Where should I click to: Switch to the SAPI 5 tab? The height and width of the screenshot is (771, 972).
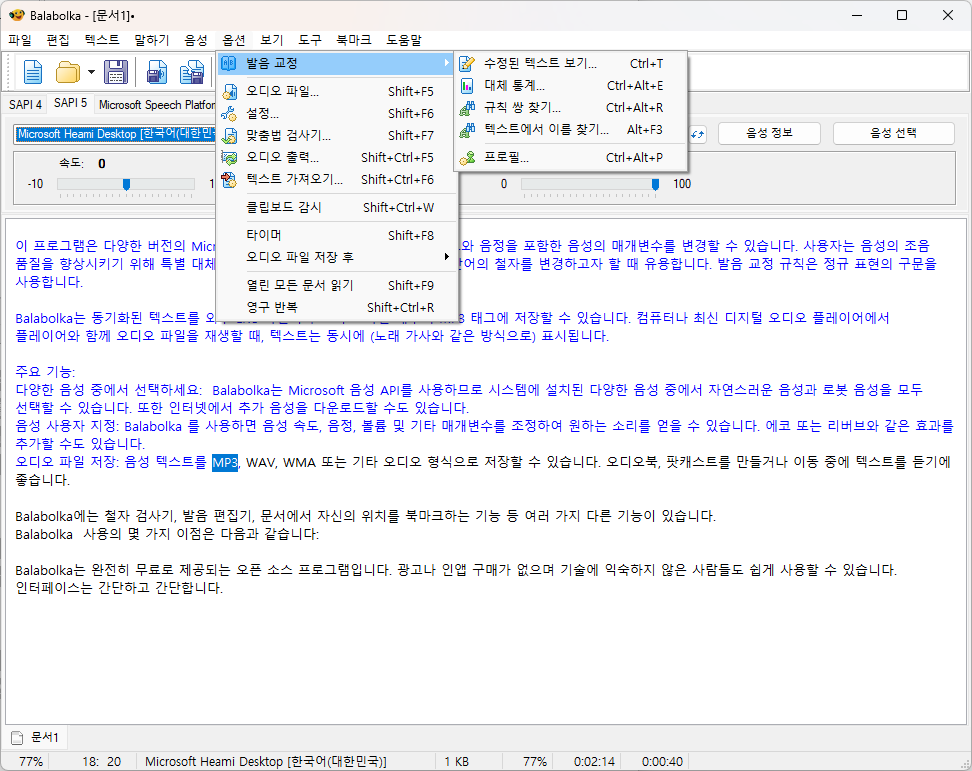(70, 103)
